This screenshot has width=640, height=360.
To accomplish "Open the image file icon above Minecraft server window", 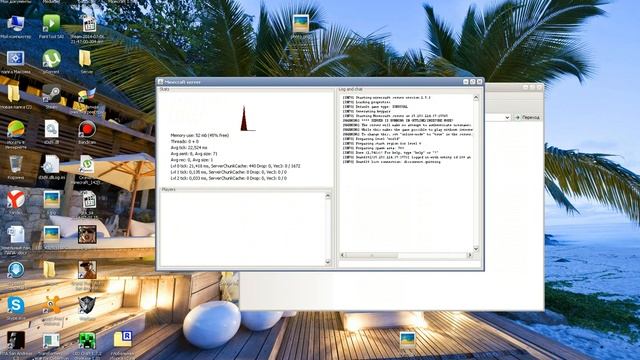I will click(301, 24).
